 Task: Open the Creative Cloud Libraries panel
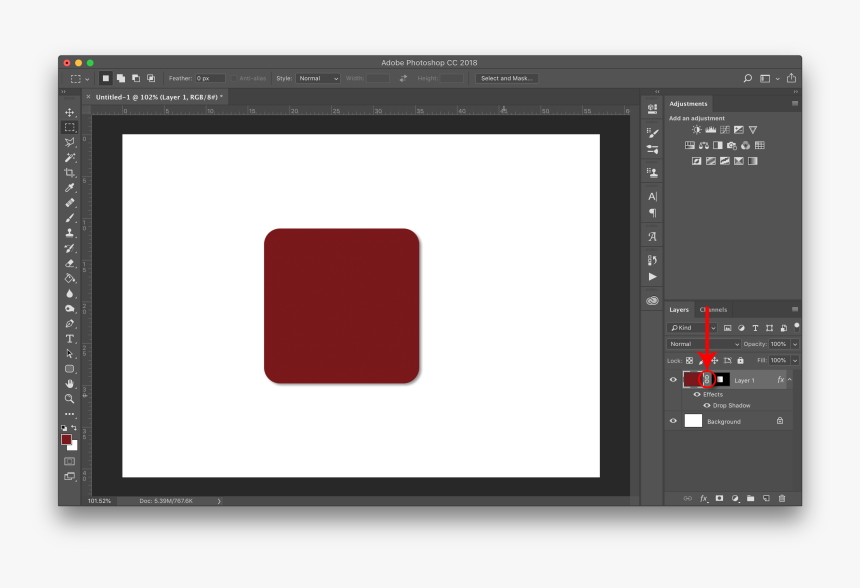(x=652, y=301)
